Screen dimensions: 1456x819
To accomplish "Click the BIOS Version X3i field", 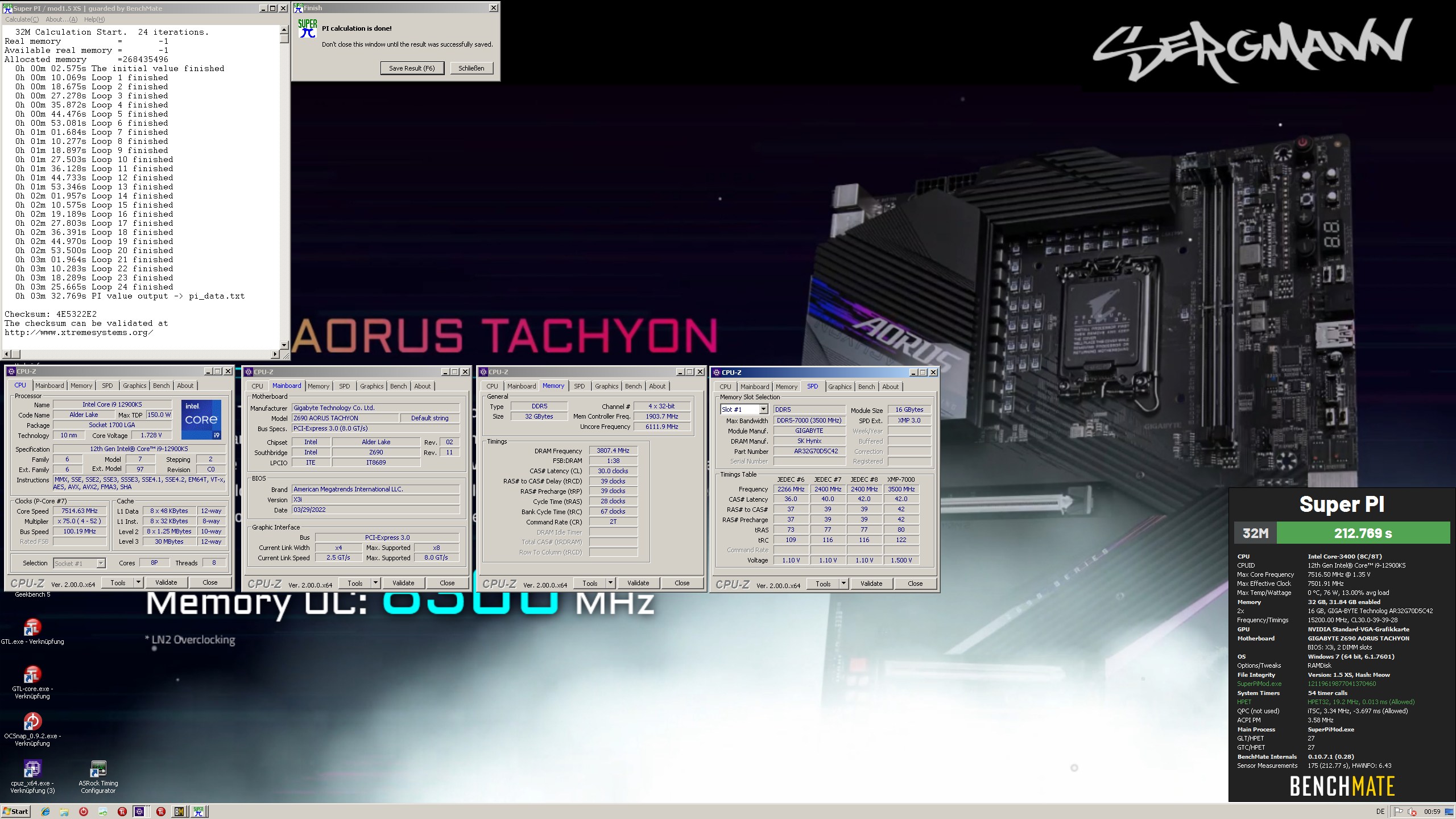I will tap(375, 499).
